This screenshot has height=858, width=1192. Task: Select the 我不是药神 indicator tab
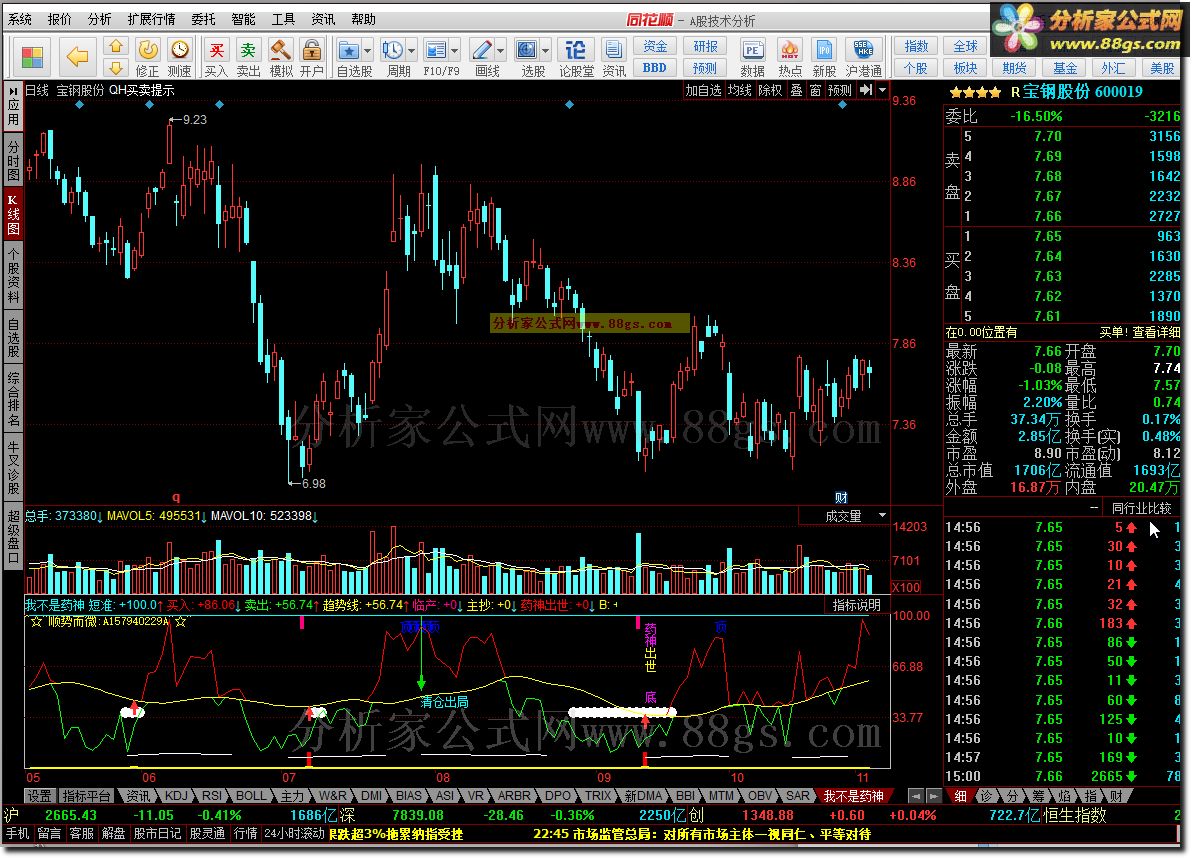(853, 796)
